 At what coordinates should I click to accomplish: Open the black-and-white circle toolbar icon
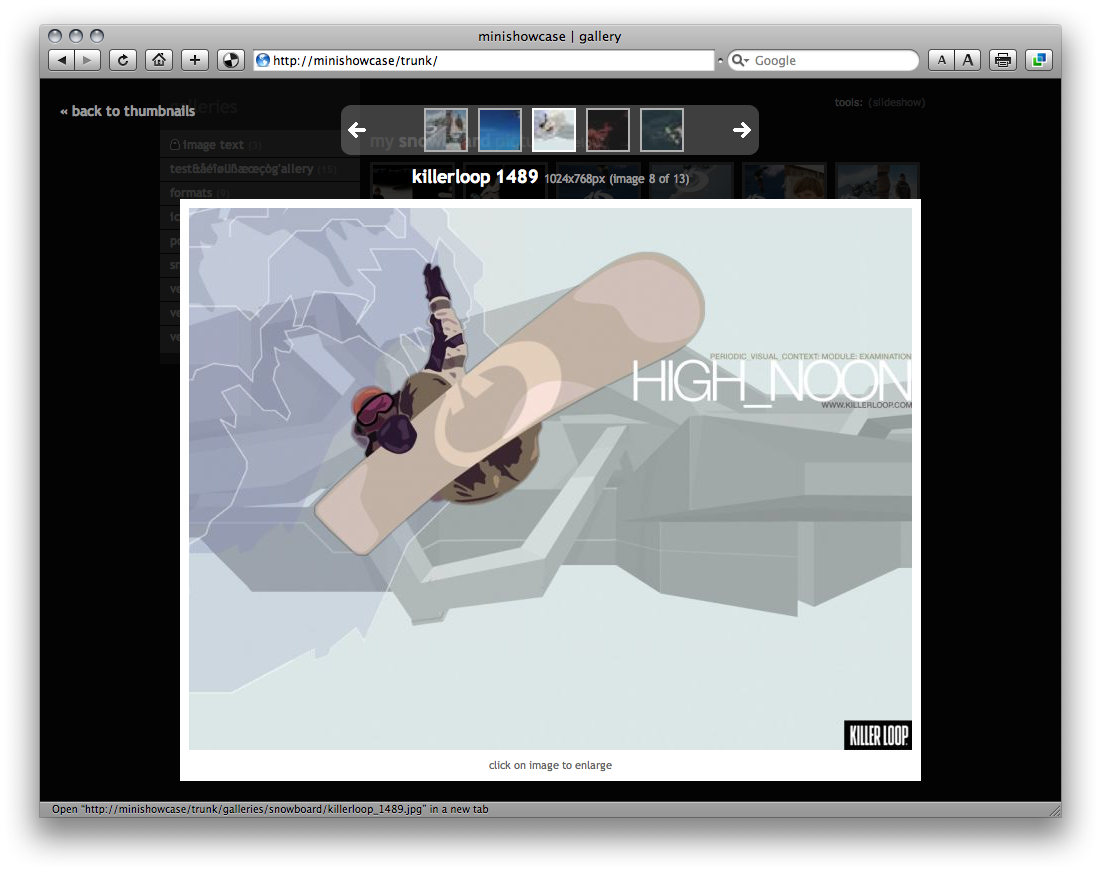(230, 60)
